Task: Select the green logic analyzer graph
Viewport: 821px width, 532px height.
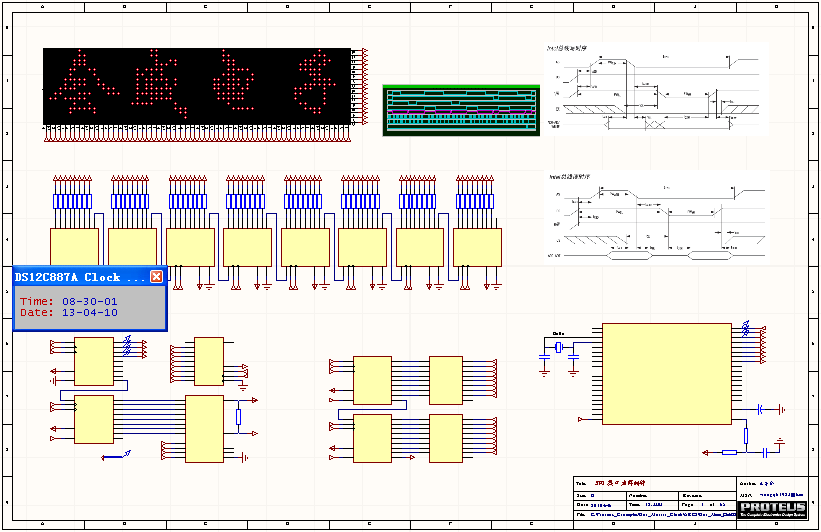Action: click(x=460, y=110)
